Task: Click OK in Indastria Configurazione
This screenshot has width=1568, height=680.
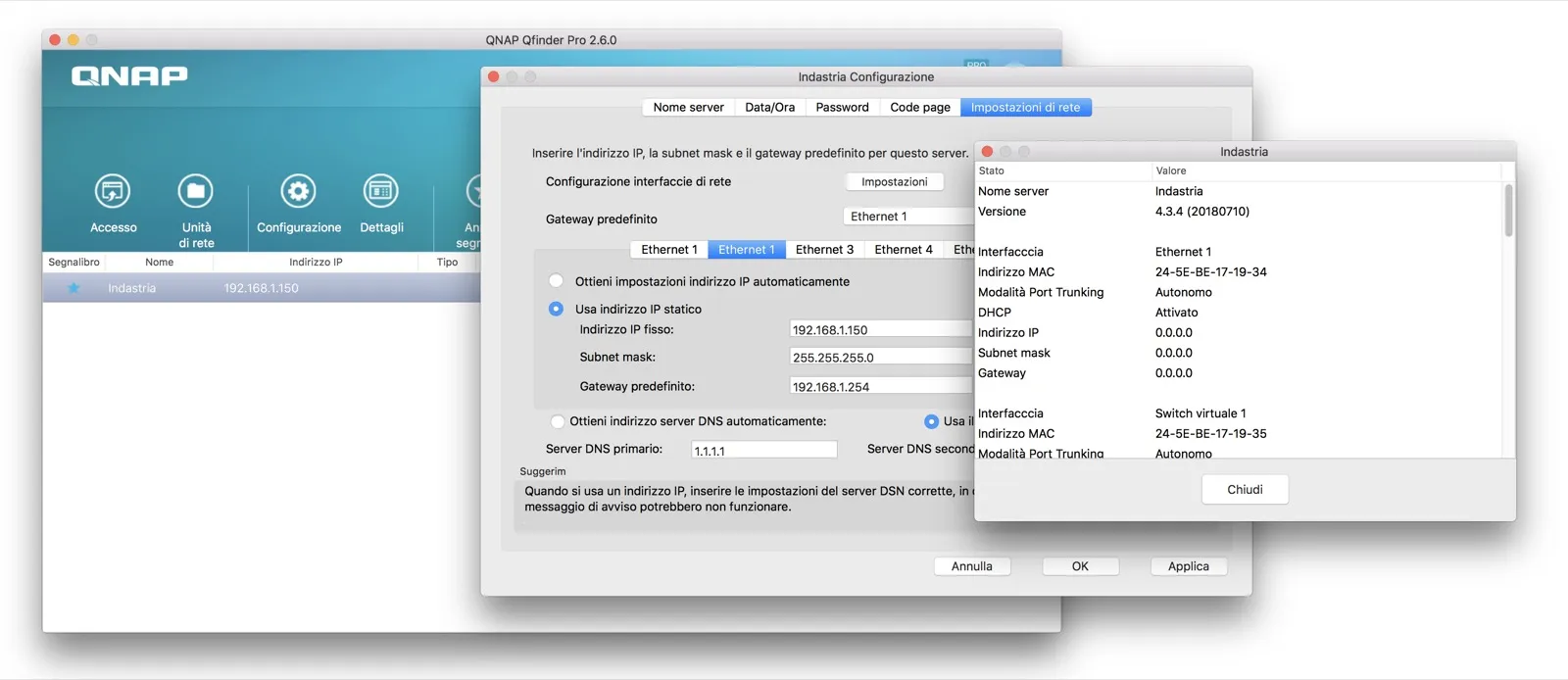Action: tap(1080, 566)
